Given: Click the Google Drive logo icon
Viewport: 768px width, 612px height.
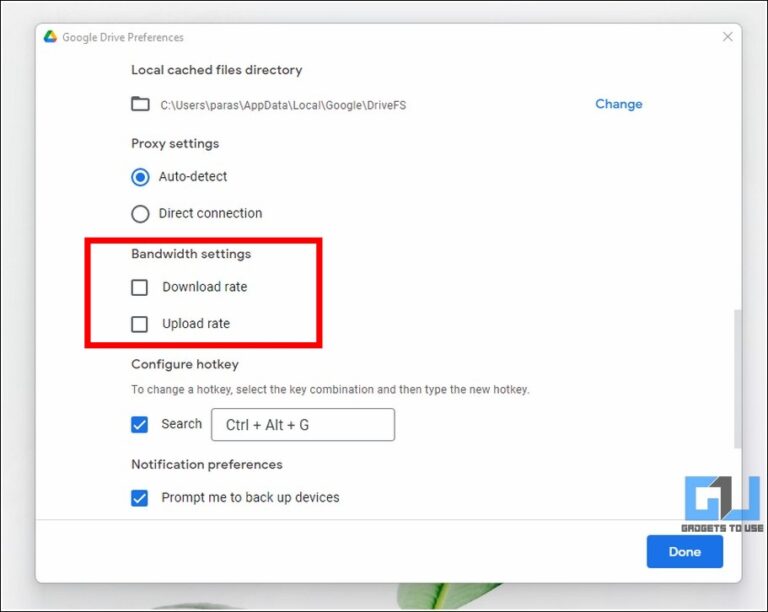Looking at the screenshot, I should click(x=50, y=37).
